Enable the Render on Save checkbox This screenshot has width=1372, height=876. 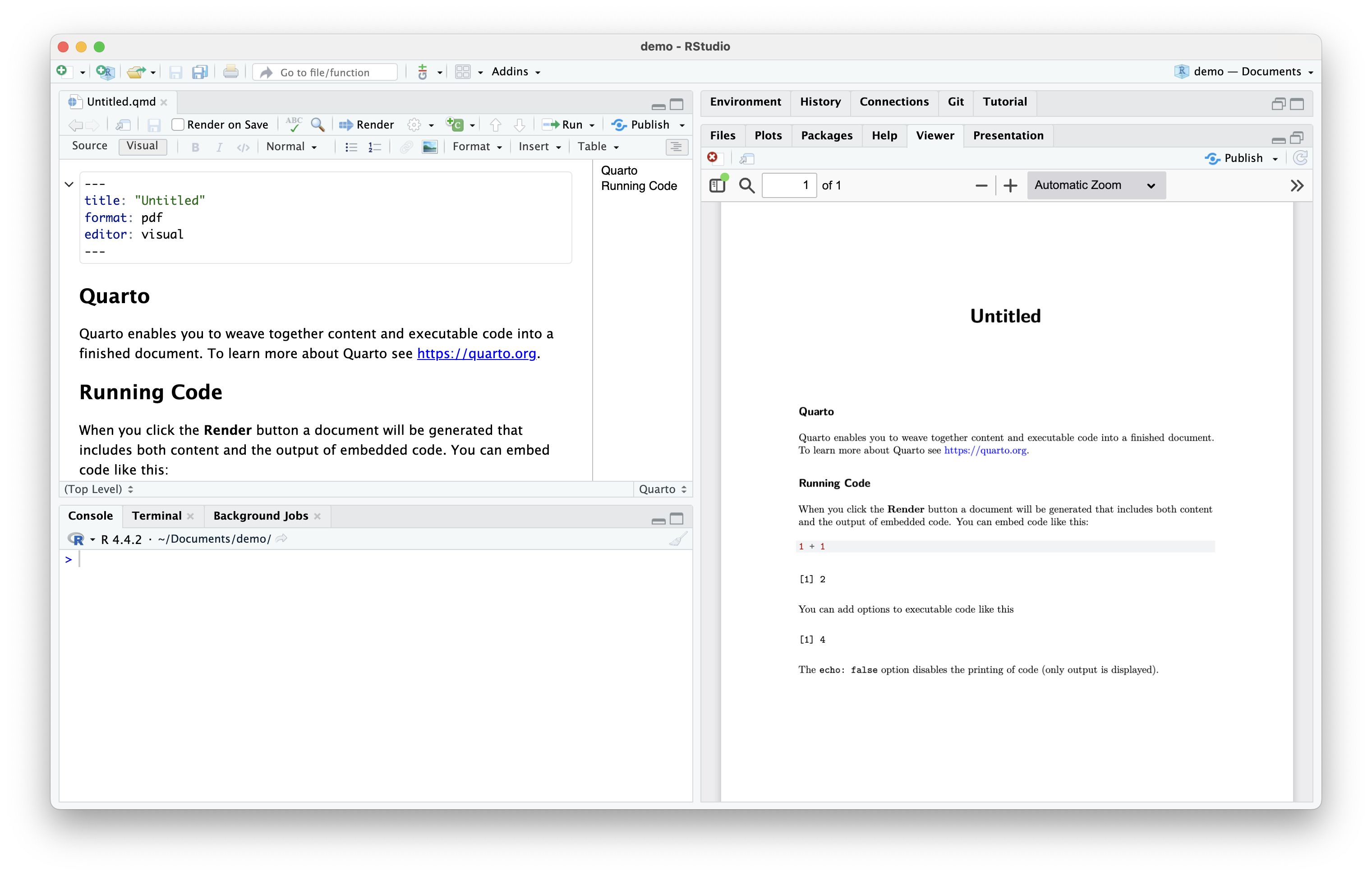pyautogui.click(x=178, y=124)
